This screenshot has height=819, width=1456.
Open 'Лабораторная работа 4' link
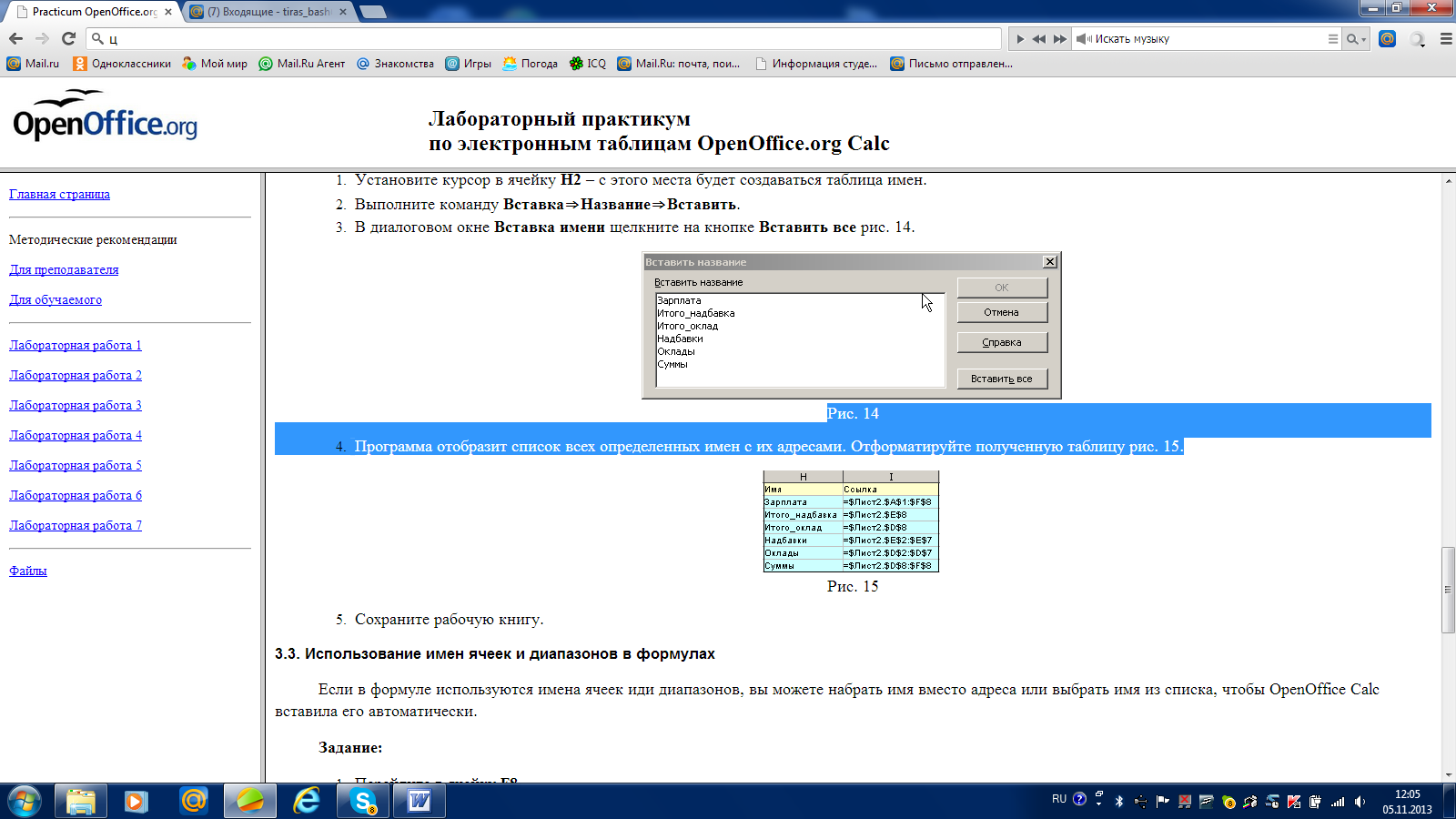pyautogui.click(x=76, y=435)
